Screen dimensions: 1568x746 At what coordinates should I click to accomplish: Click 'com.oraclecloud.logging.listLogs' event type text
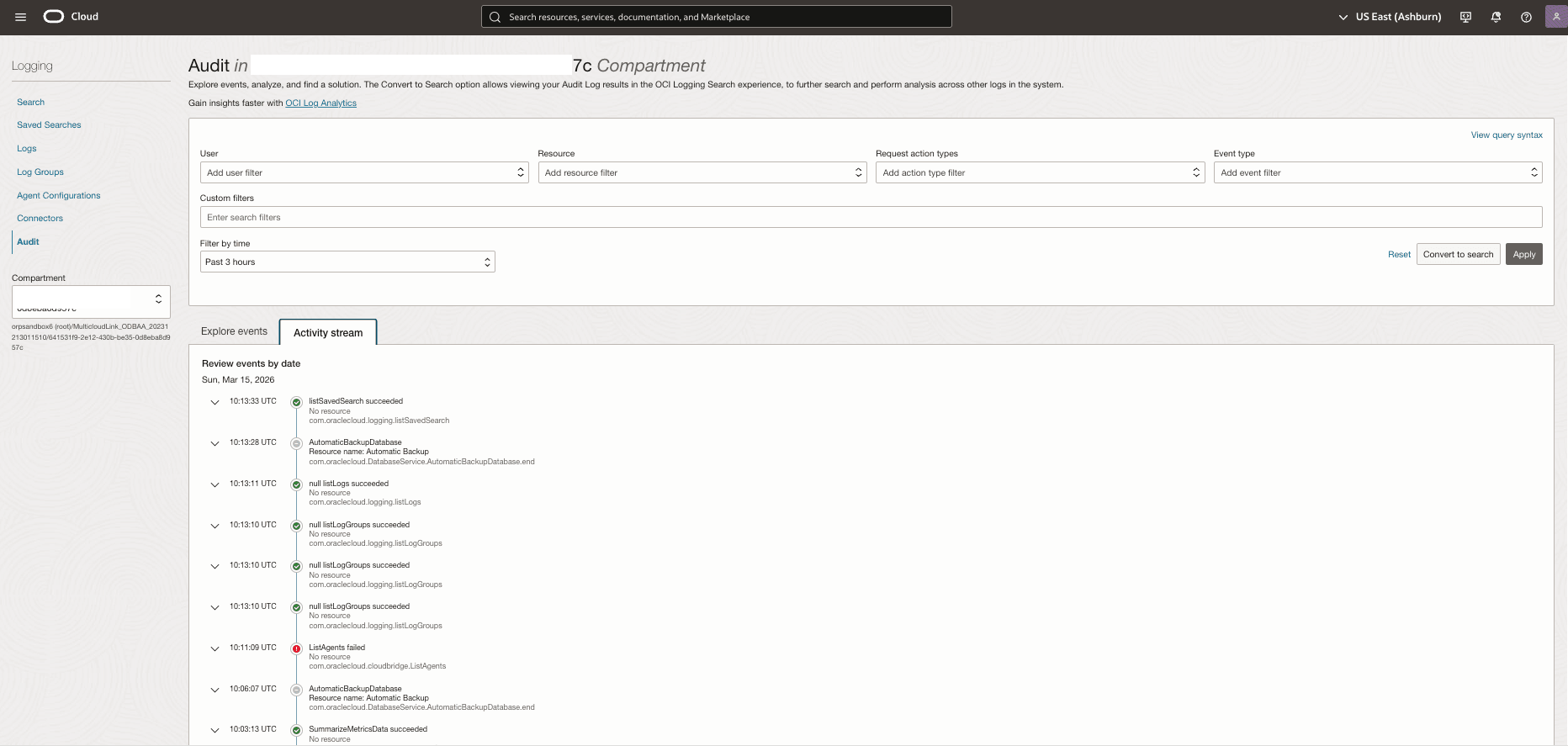click(364, 502)
